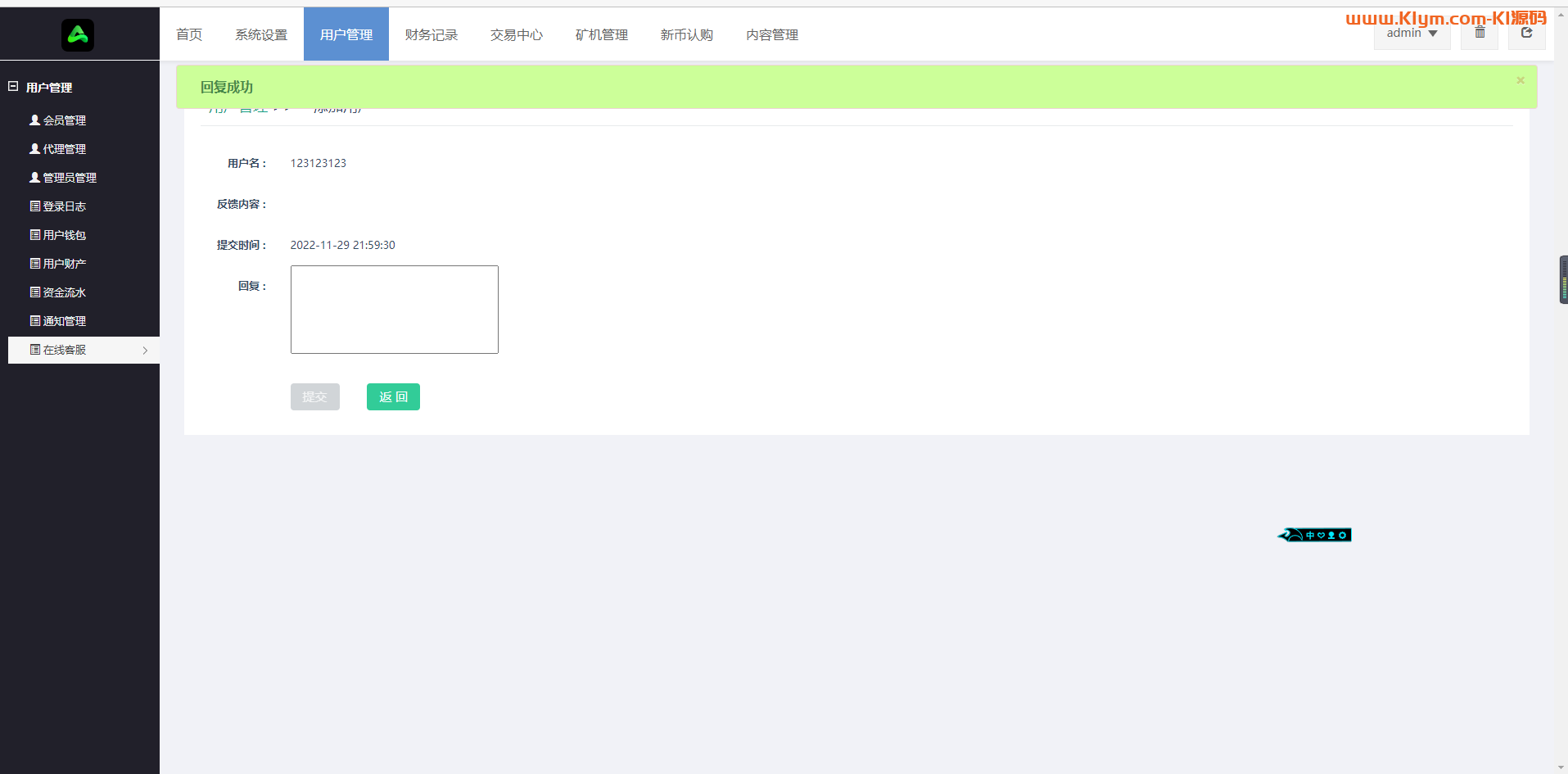The height and width of the screenshot is (774, 1568).
Task: Open the gear settings on the input method bar
Action: point(1343,536)
